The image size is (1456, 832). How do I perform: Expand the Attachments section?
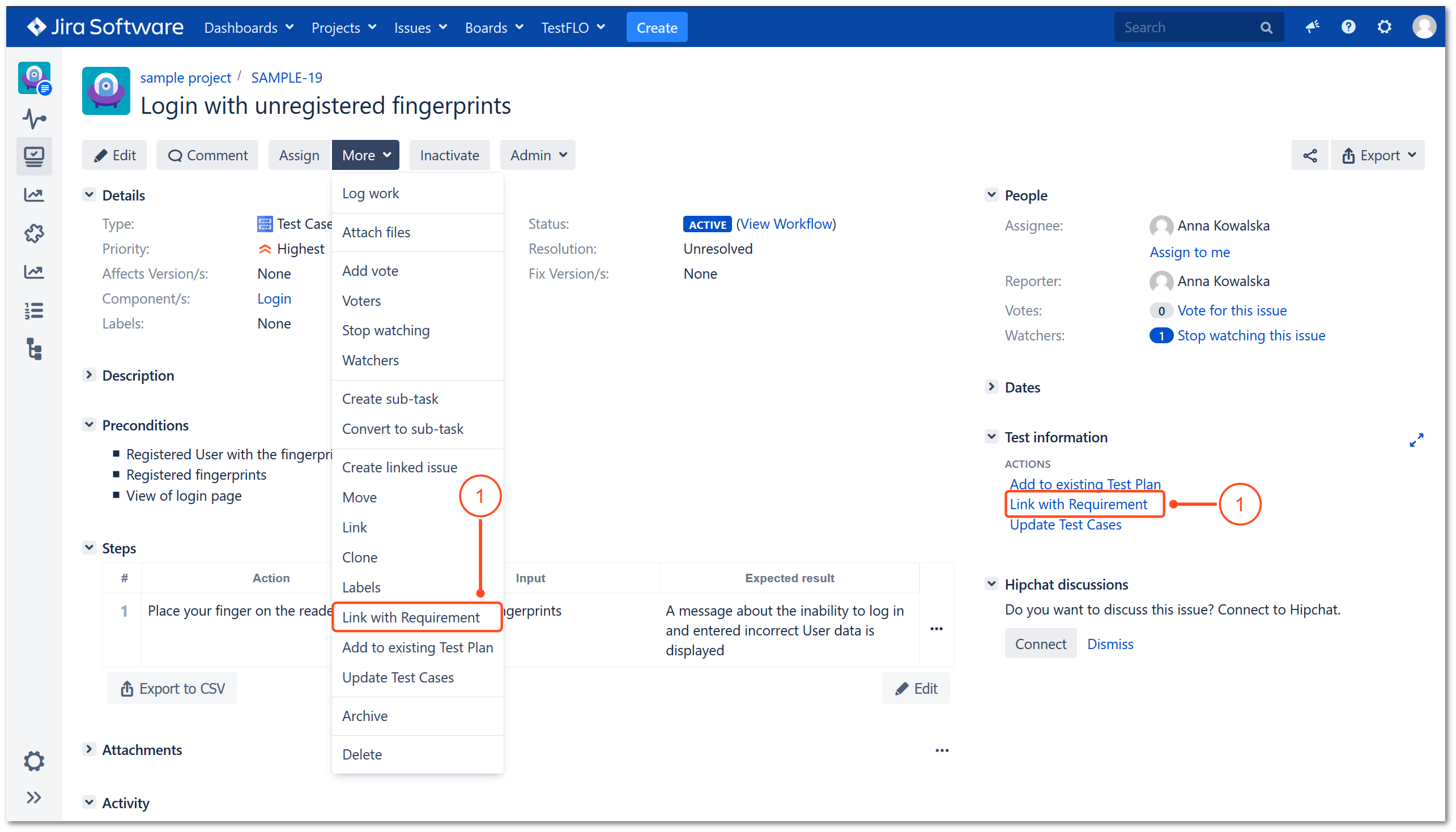pos(89,749)
